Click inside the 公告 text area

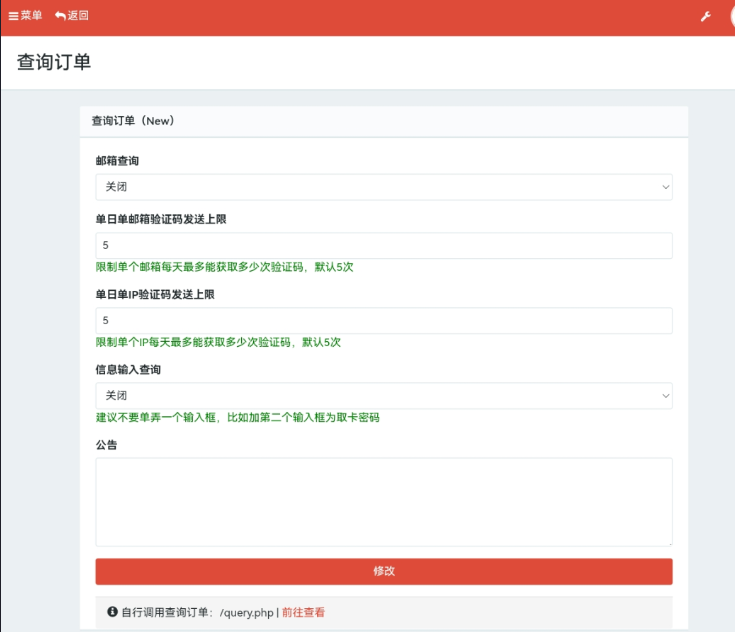383,501
